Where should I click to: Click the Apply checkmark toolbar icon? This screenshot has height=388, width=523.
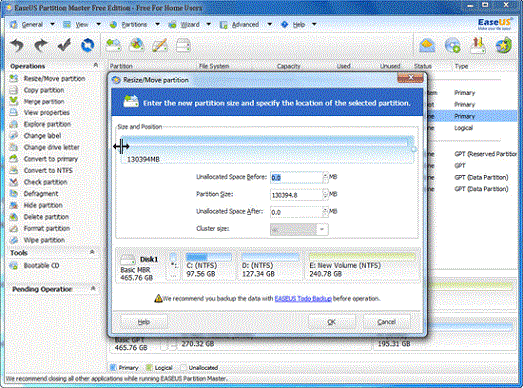pyautogui.click(x=64, y=45)
